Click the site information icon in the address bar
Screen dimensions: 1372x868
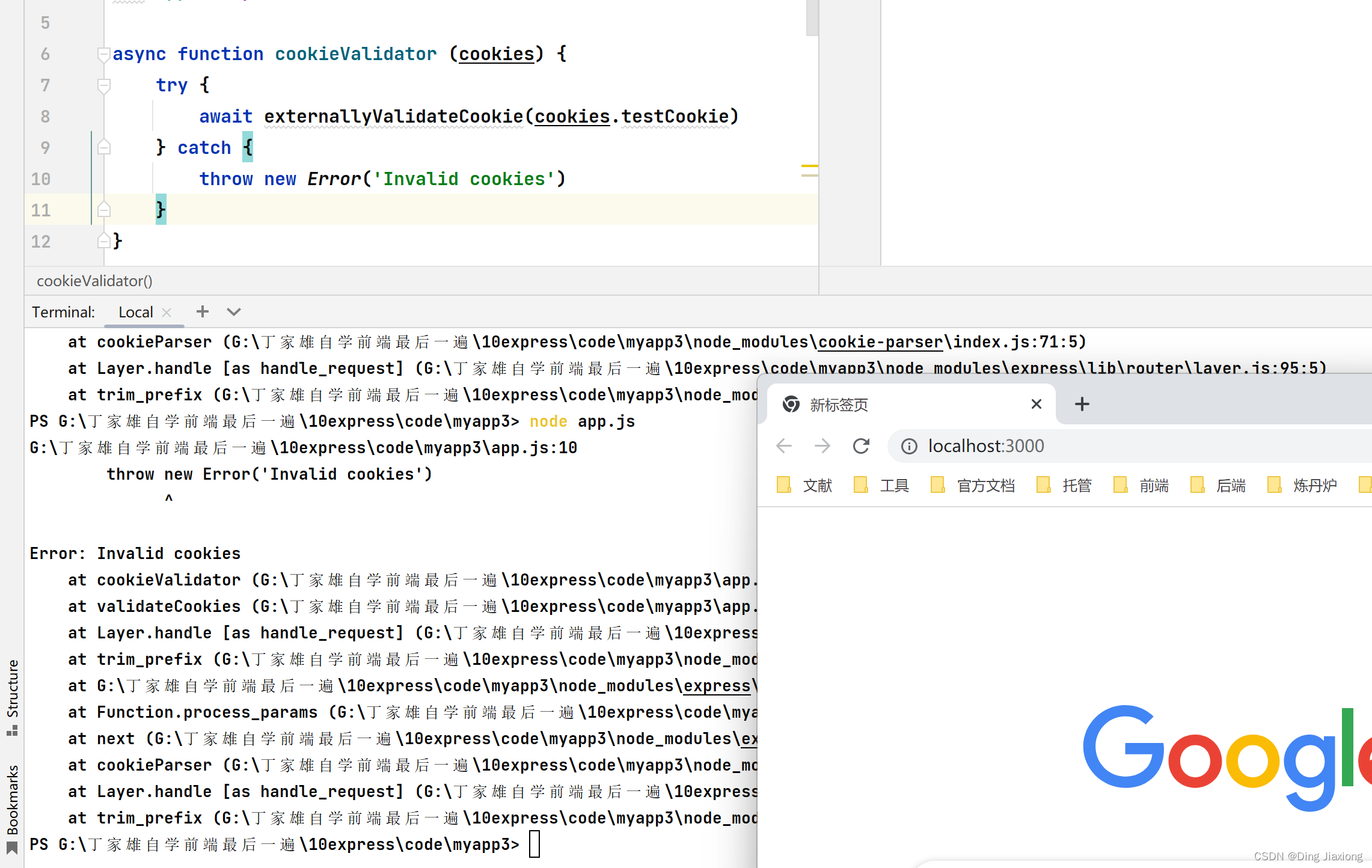coord(909,446)
